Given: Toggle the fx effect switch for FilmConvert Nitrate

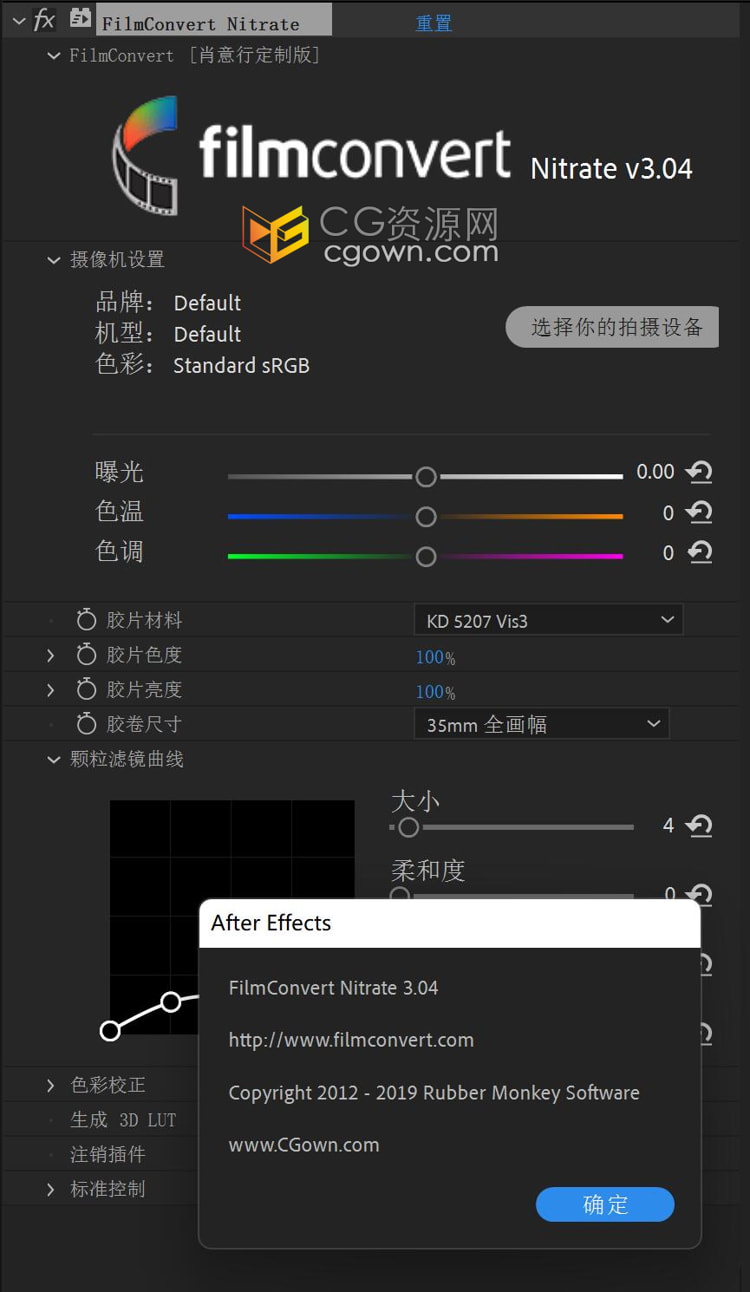Looking at the screenshot, I should 44,20.
